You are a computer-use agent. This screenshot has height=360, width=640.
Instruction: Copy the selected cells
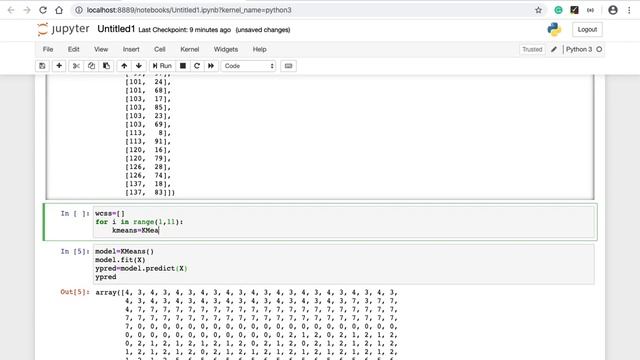click(91, 66)
